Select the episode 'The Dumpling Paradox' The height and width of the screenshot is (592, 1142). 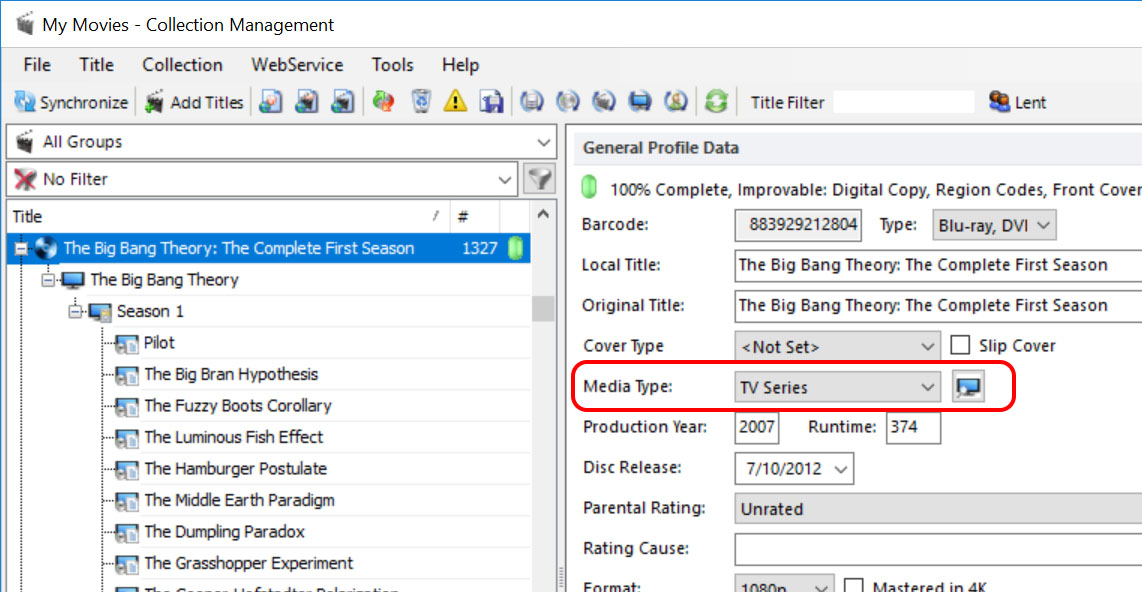(224, 532)
